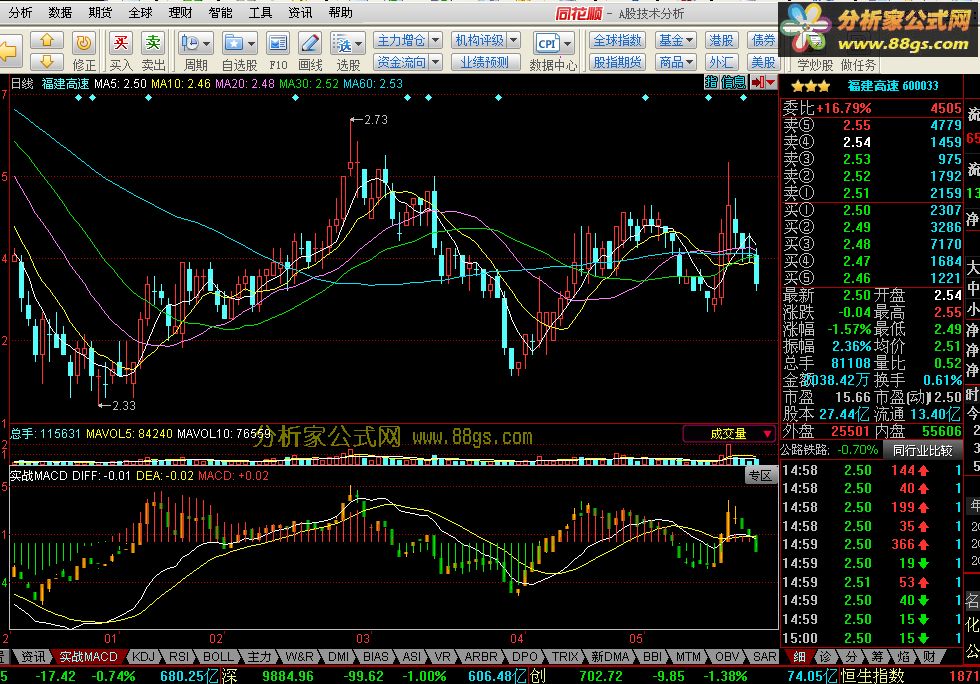This screenshot has width=980, height=684.
Task: Click the 修正 refresh icon
Action: click(x=84, y=44)
